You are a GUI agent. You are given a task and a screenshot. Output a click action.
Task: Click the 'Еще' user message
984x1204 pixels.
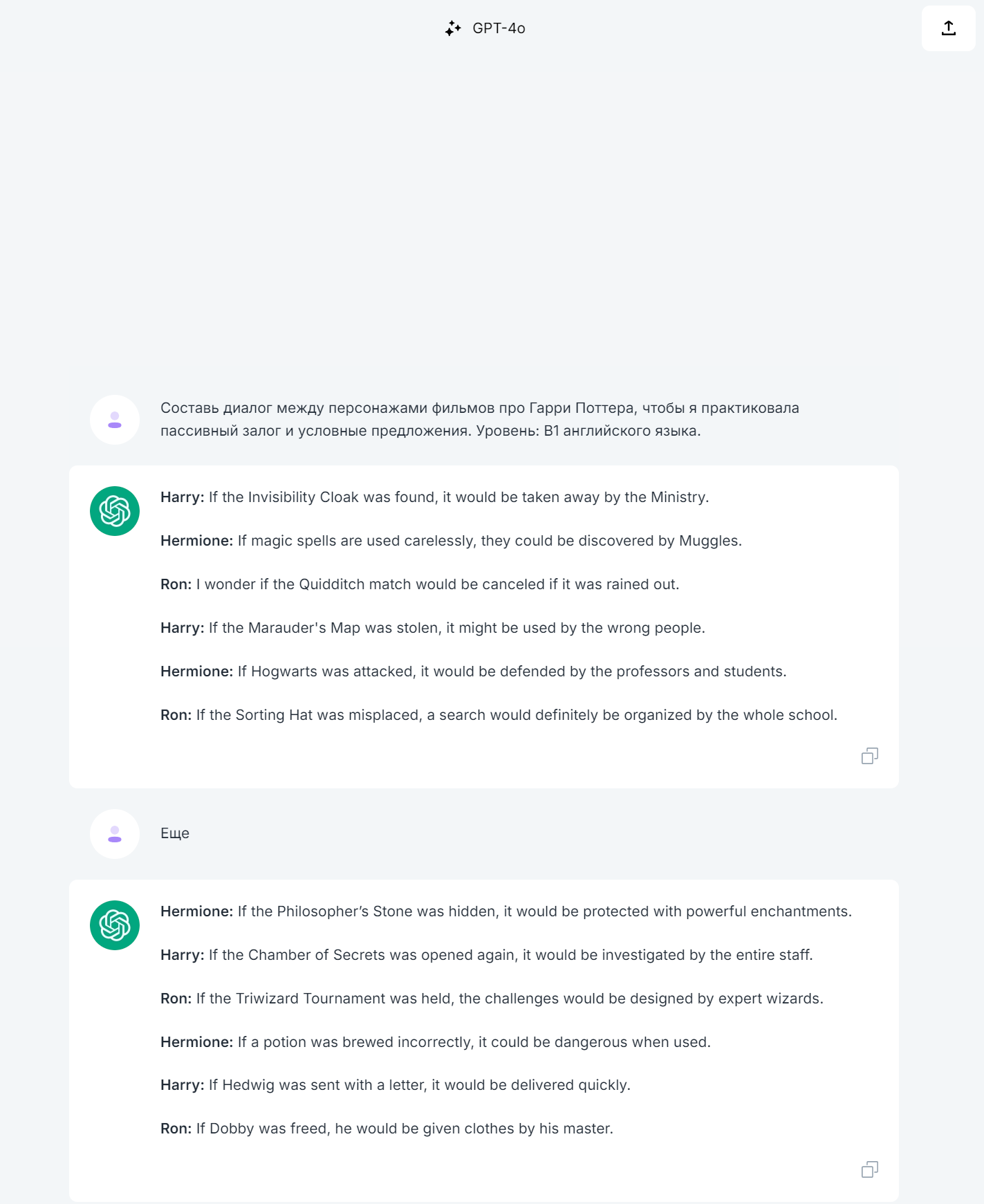pos(175,833)
